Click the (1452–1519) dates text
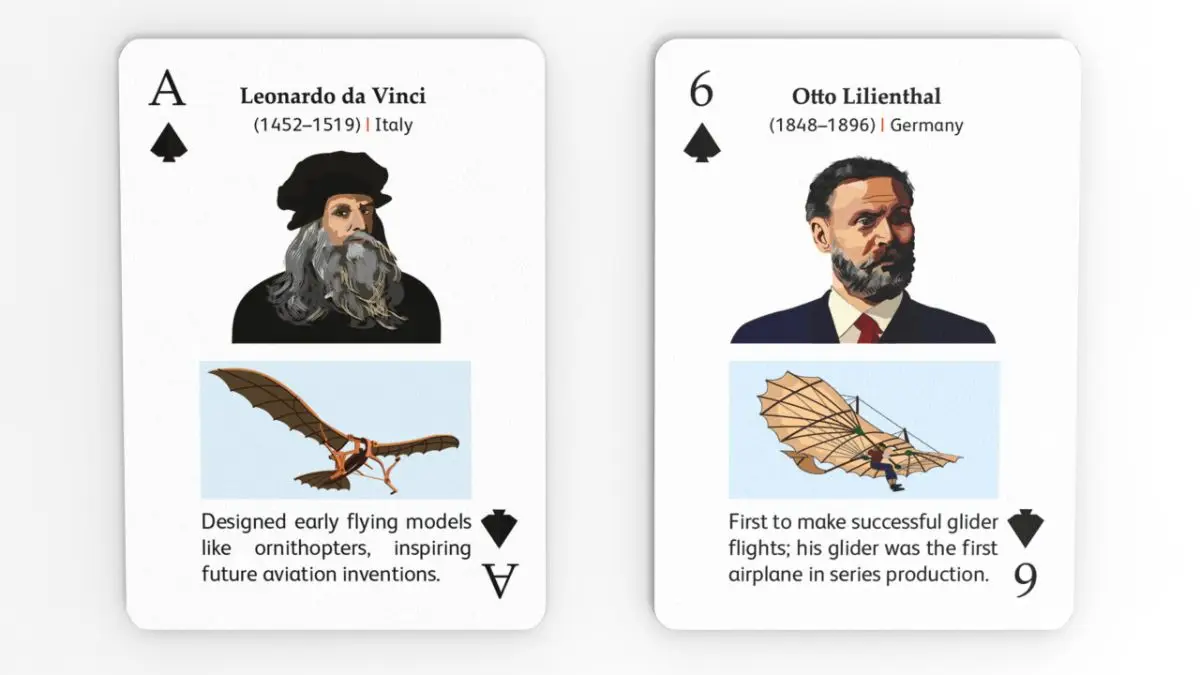Image resolution: width=1200 pixels, height=675 pixels. pyautogui.click(x=308, y=125)
